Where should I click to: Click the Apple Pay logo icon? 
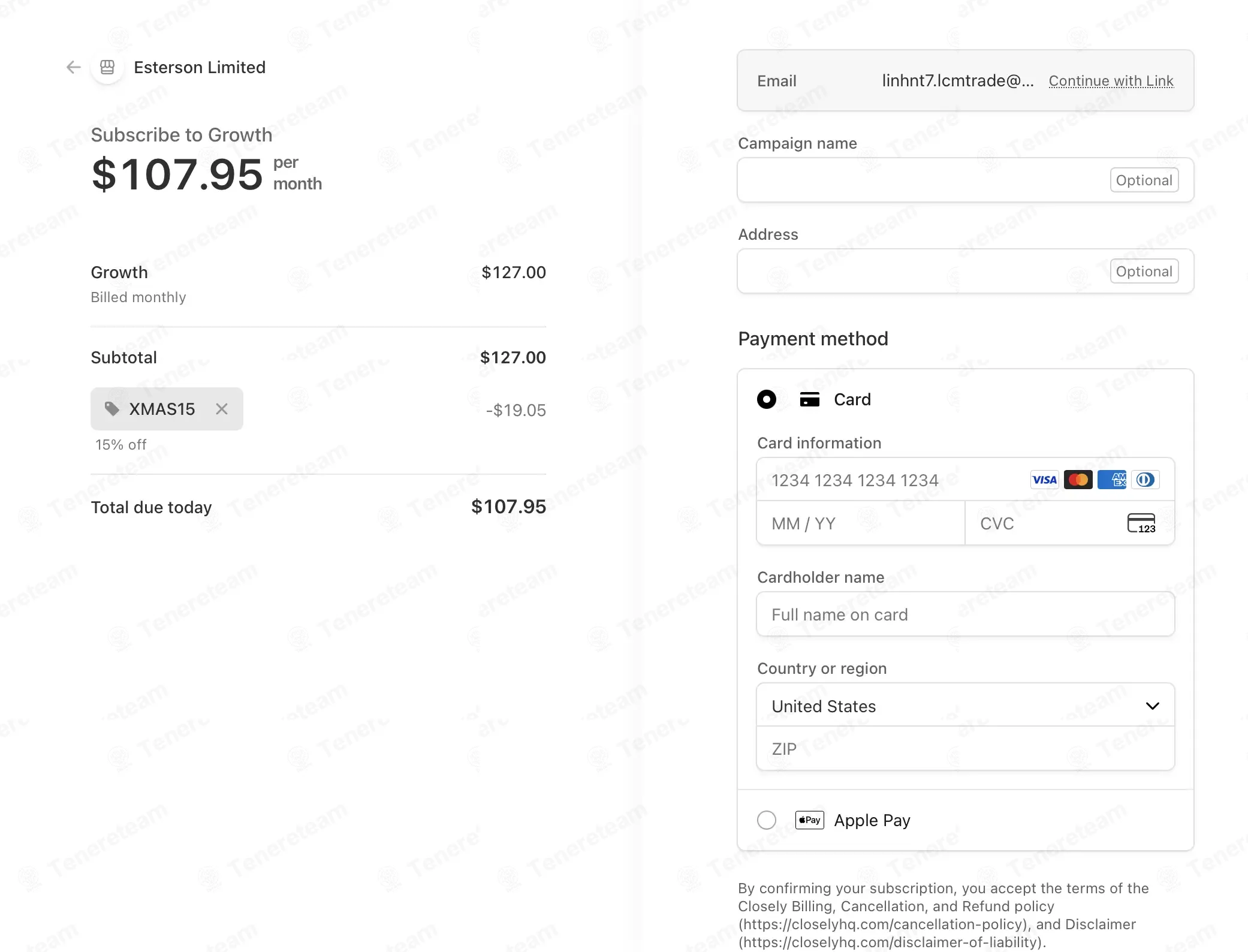pyautogui.click(x=809, y=820)
